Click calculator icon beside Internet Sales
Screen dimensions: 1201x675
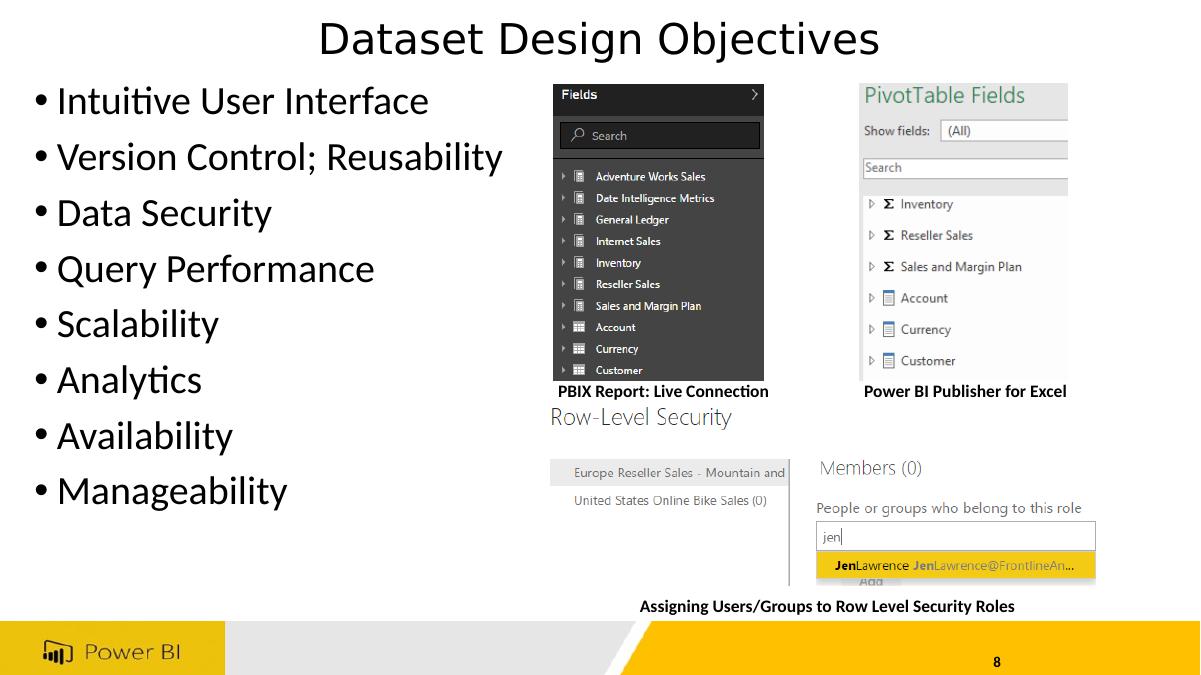[579, 241]
